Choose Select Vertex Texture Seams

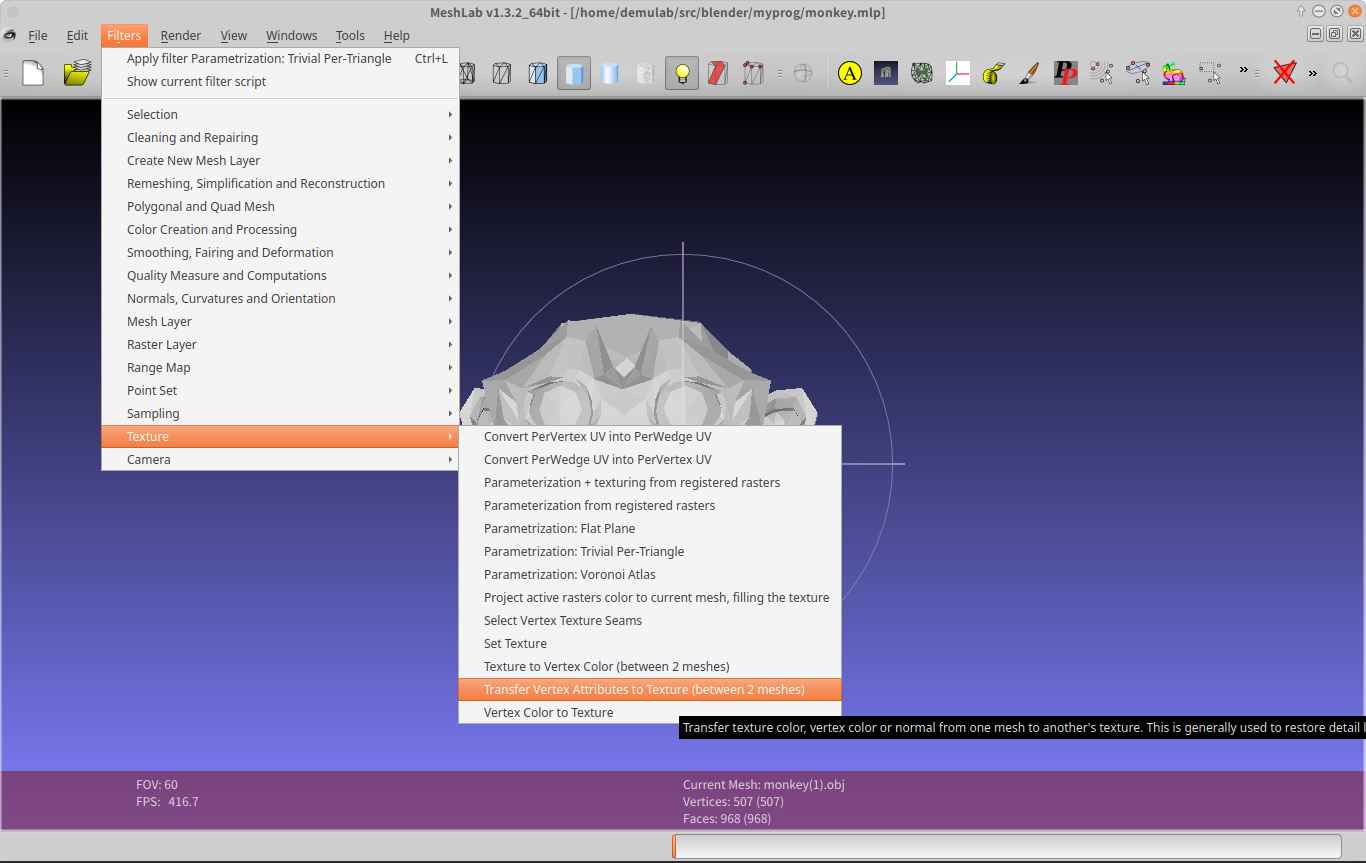pos(650,620)
